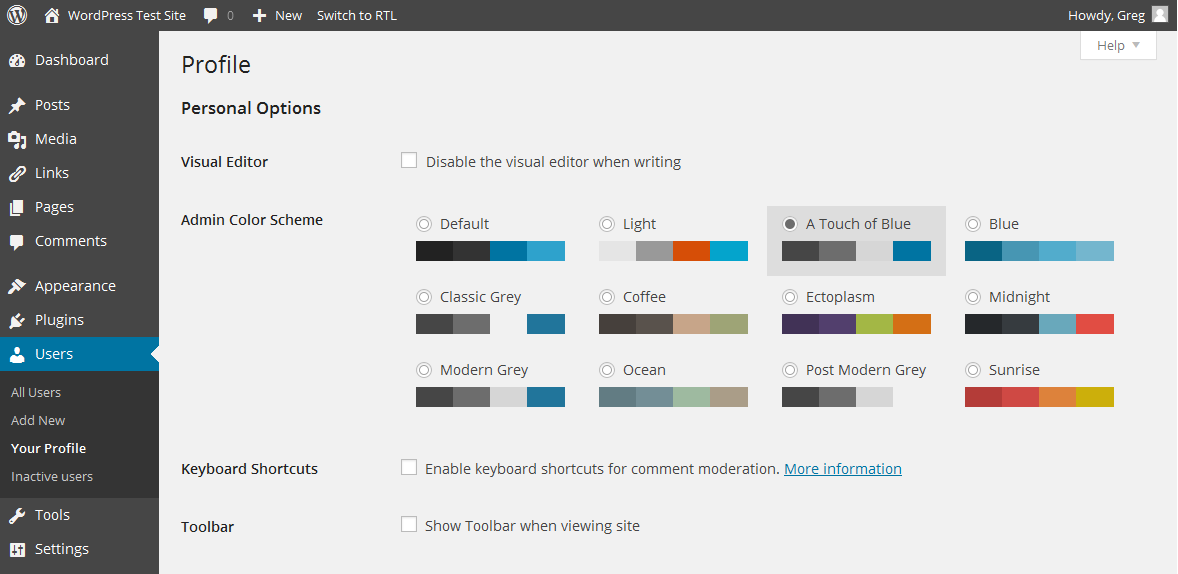Screen dimensions: 1178x574
Task: Toggle Show Toolbar when viewing site
Action: pos(409,524)
